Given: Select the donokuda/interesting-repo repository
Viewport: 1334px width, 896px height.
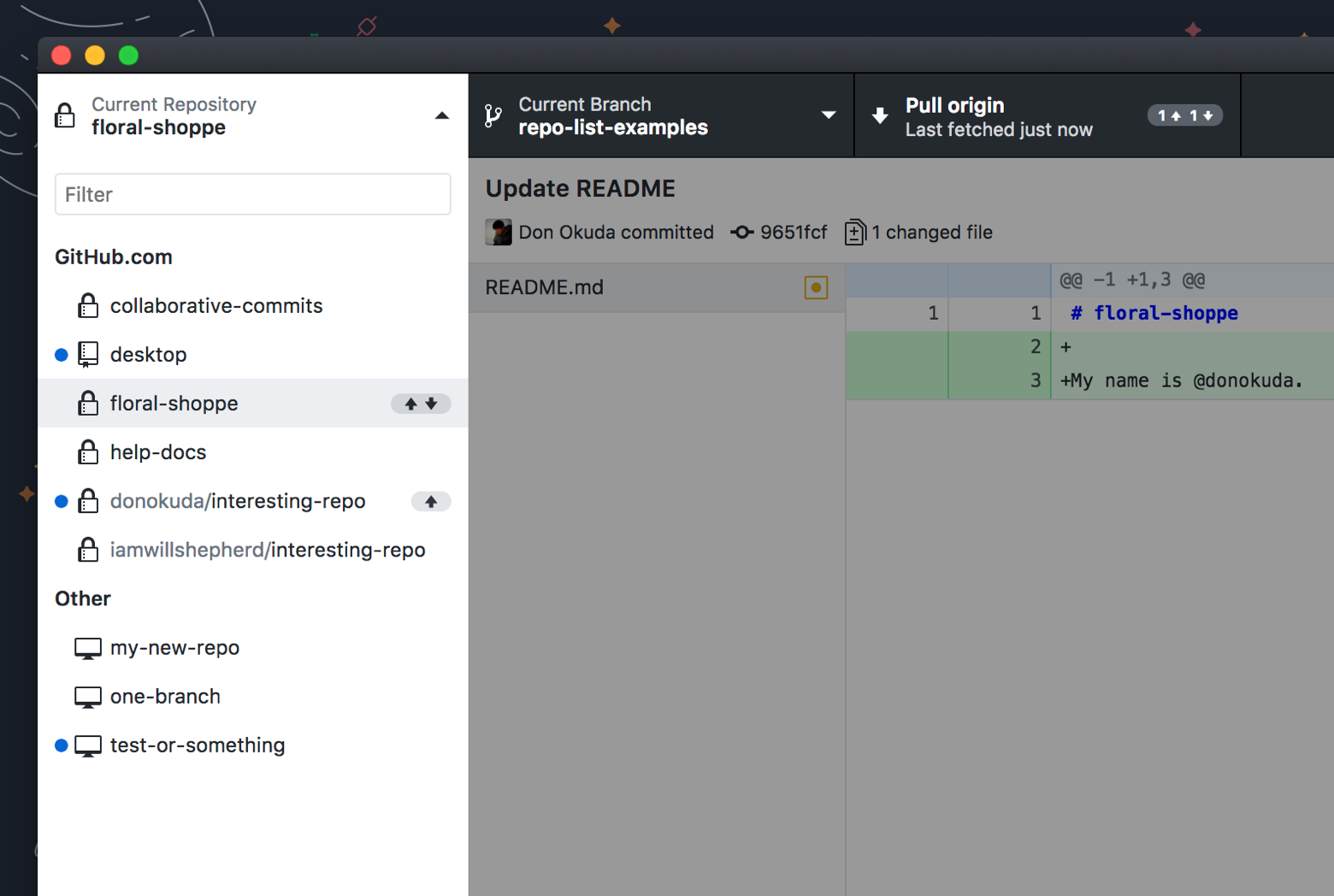Looking at the screenshot, I should tap(253, 501).
